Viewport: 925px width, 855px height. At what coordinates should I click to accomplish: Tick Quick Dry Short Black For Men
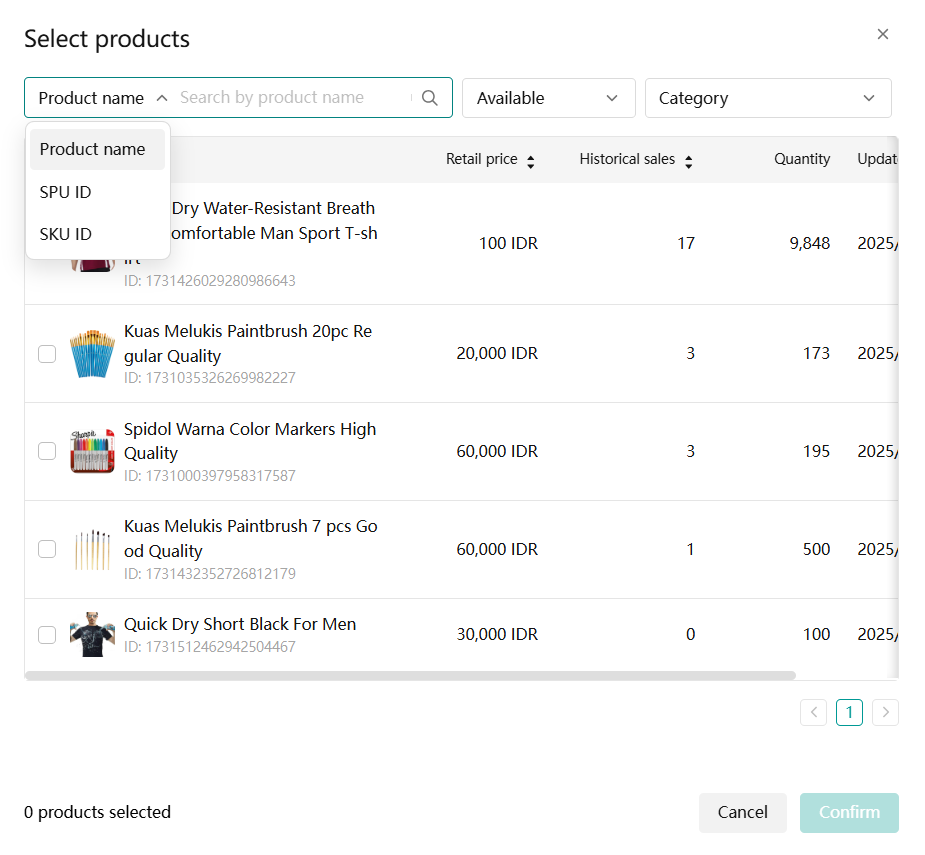pos(47,635)
